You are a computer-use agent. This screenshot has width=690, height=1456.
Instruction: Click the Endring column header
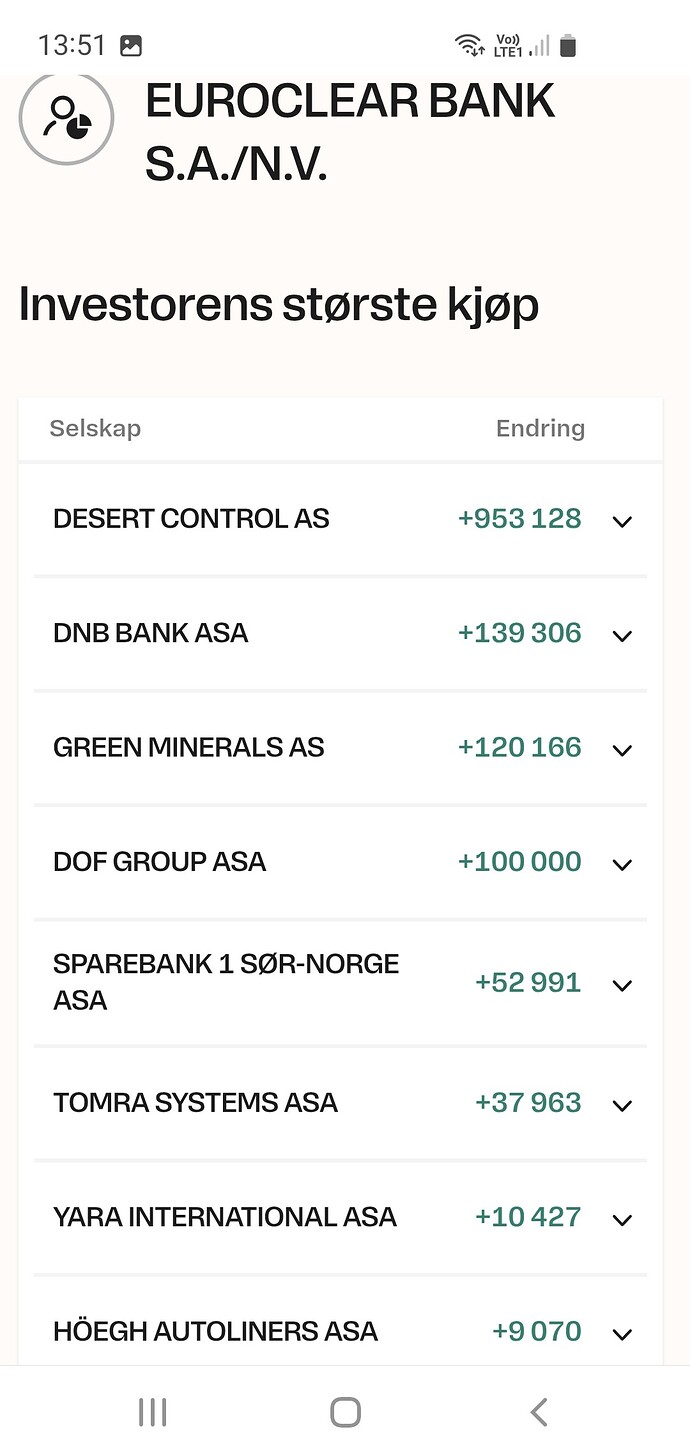coord(540,429)
